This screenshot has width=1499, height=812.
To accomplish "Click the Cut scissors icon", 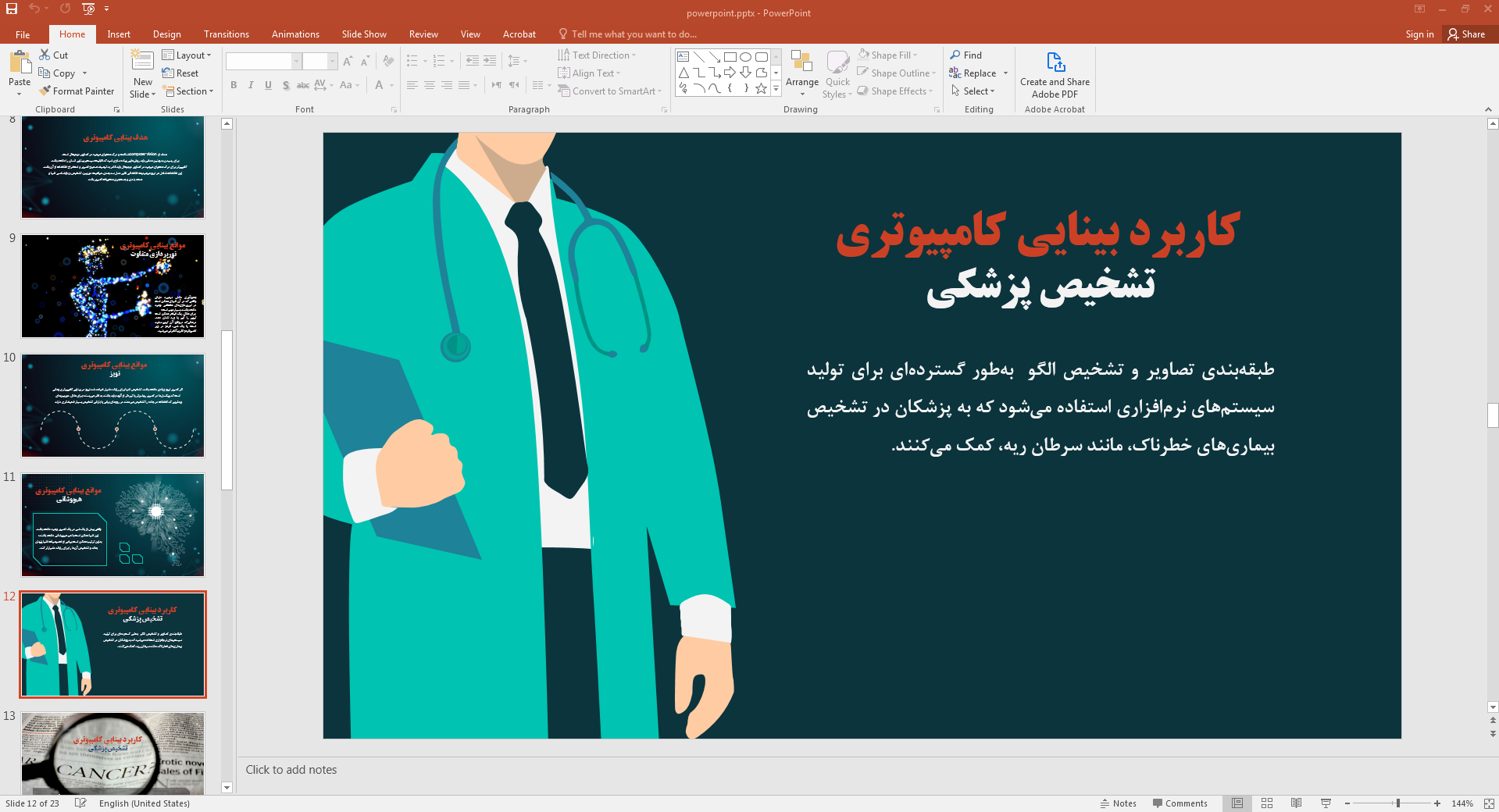I will pos(45,55).
